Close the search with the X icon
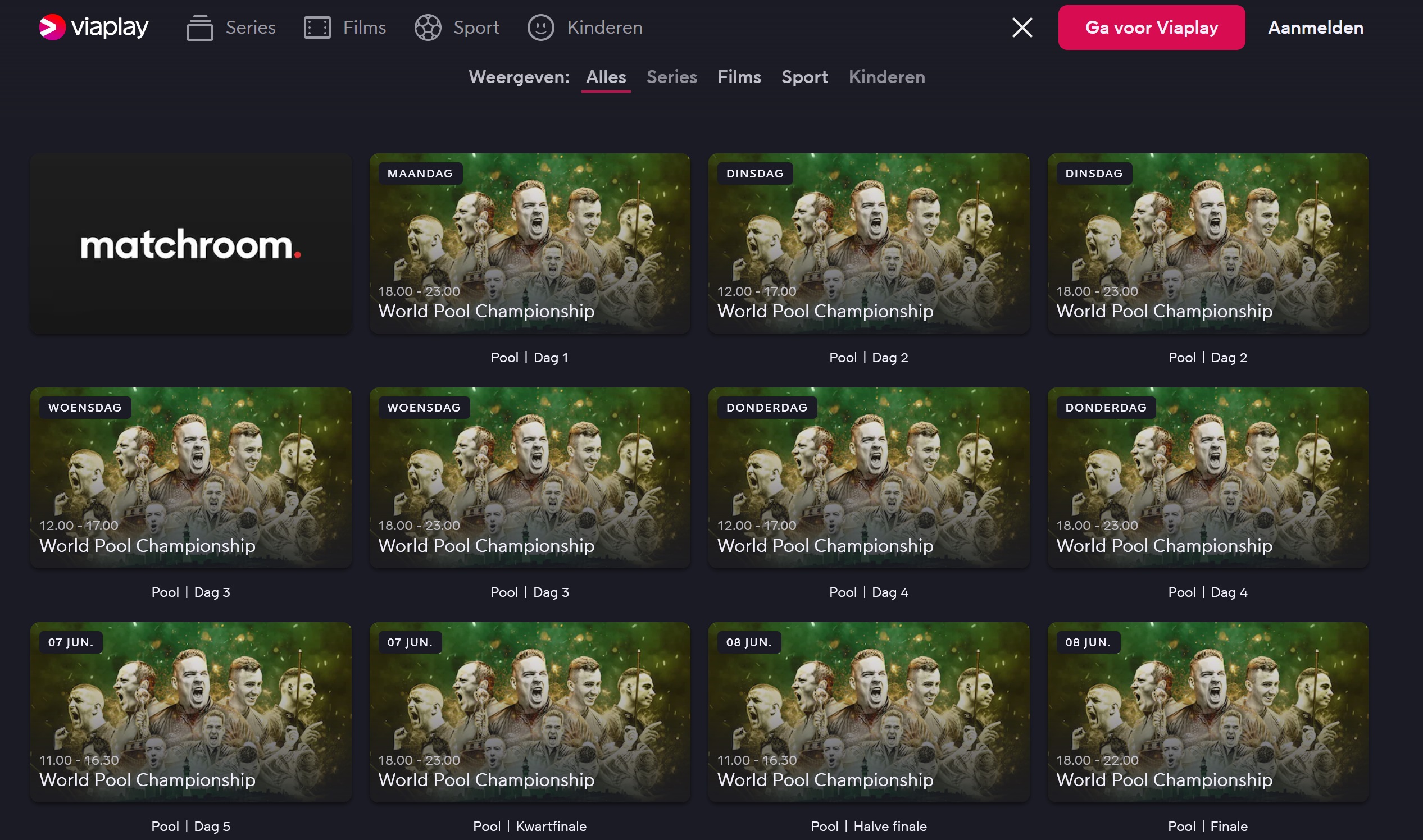Image resolution: width=1423 pixels, height=840 pixels. pyautogui.click(x=1022, y=27)
